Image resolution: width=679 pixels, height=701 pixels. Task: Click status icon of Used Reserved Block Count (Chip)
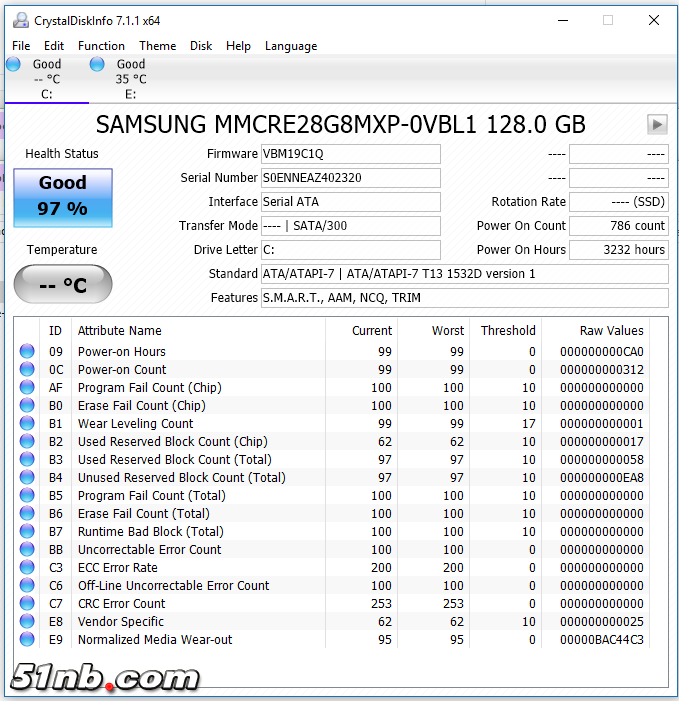(27, 441)
